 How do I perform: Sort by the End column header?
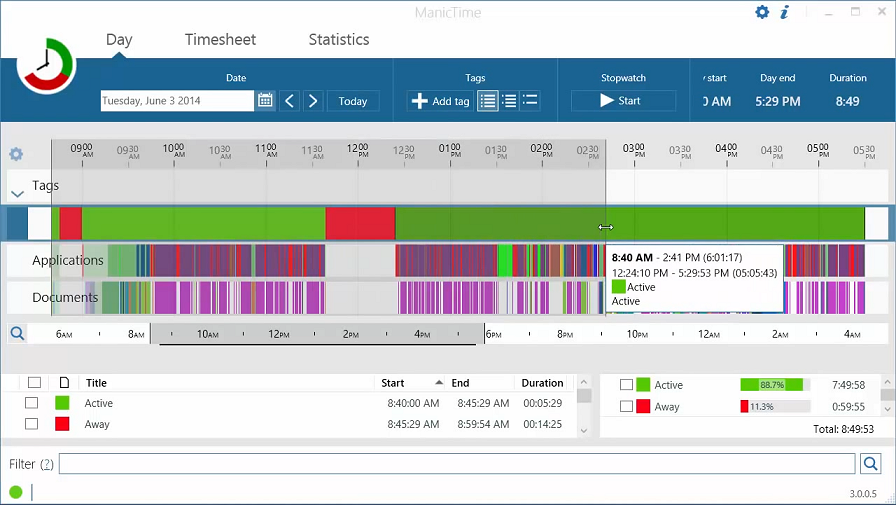(x=460, y=383)
